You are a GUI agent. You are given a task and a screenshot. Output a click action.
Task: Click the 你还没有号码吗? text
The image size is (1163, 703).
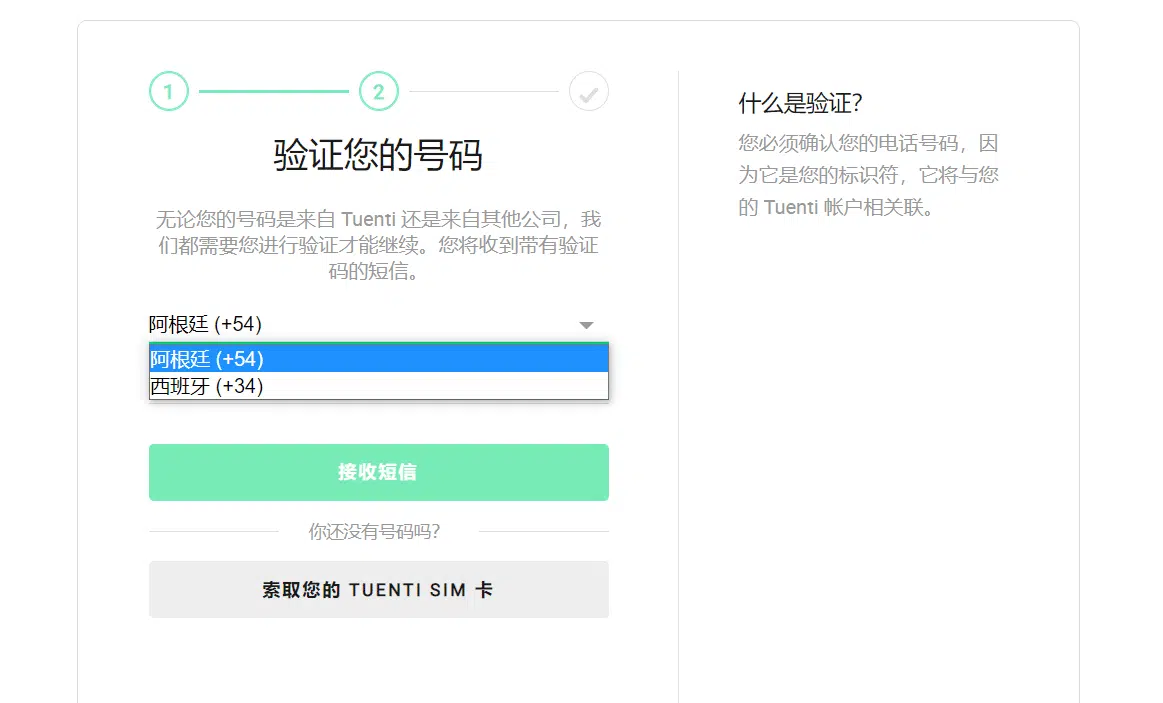coord(375,532)
